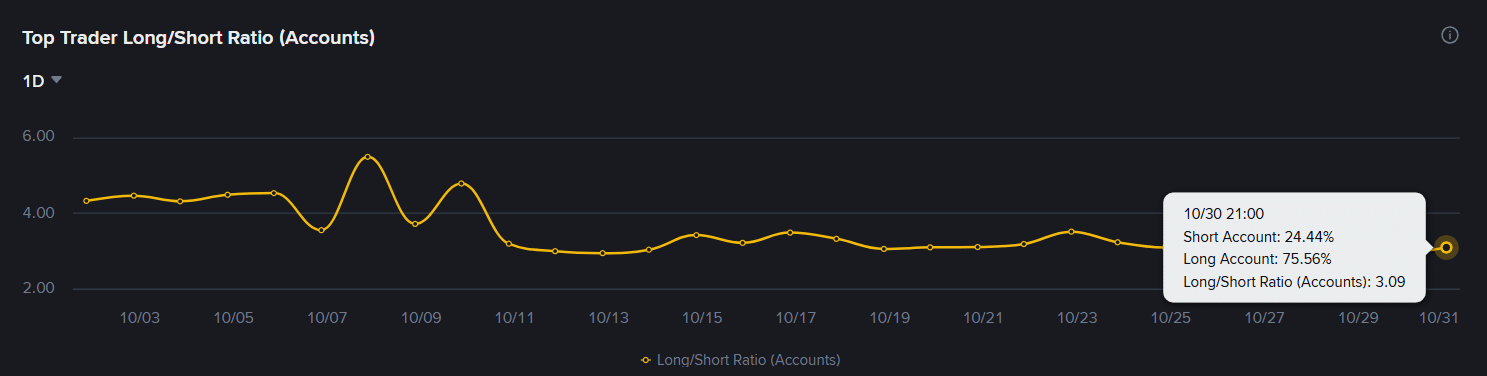The image size is (1487, 376).
Task: Click the 10/09 date axis label
Action: [x=421, y=317]
